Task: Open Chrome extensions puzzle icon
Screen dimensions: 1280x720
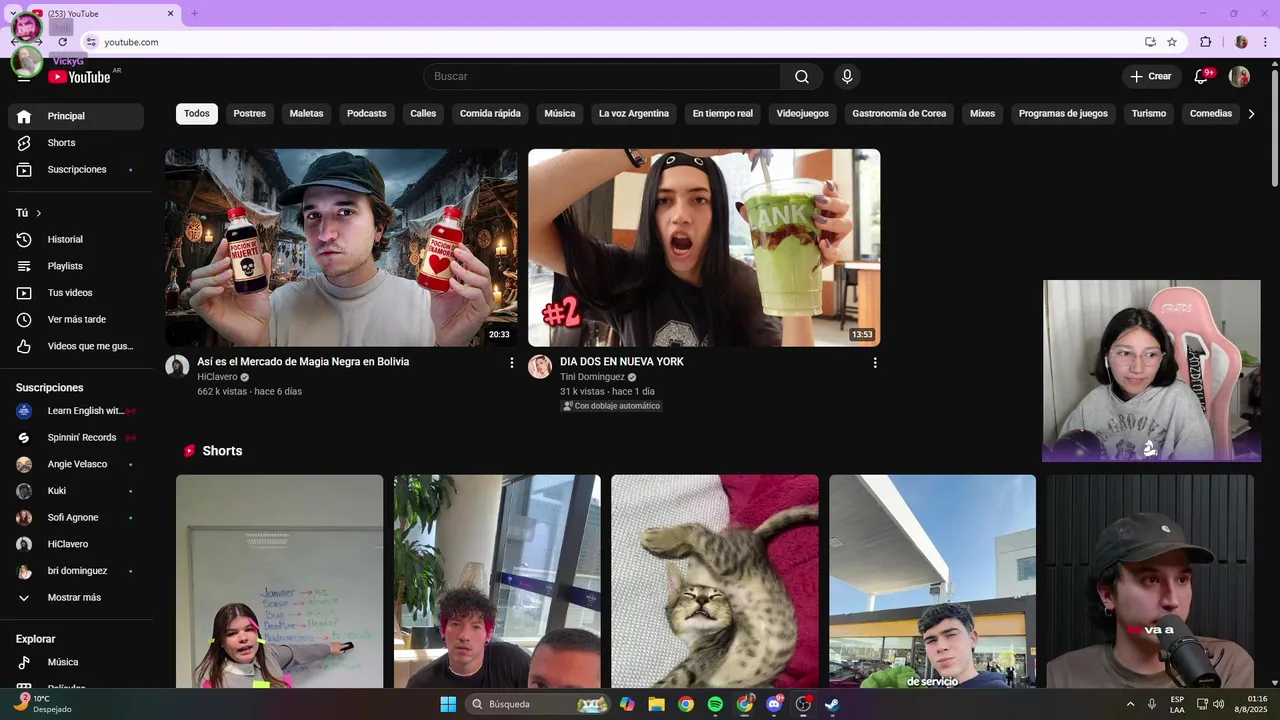Action: 1206,42
